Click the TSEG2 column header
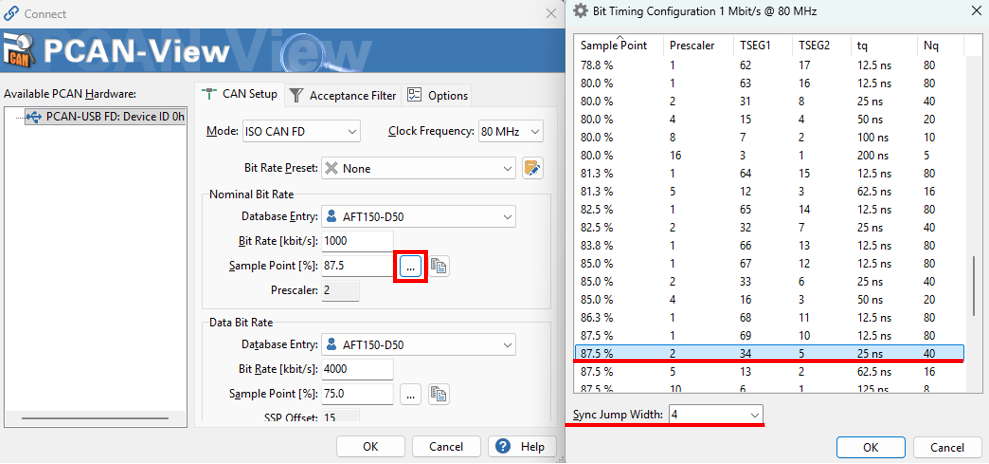Viewport: 989px width, 464px height. [x=822, y=45]
